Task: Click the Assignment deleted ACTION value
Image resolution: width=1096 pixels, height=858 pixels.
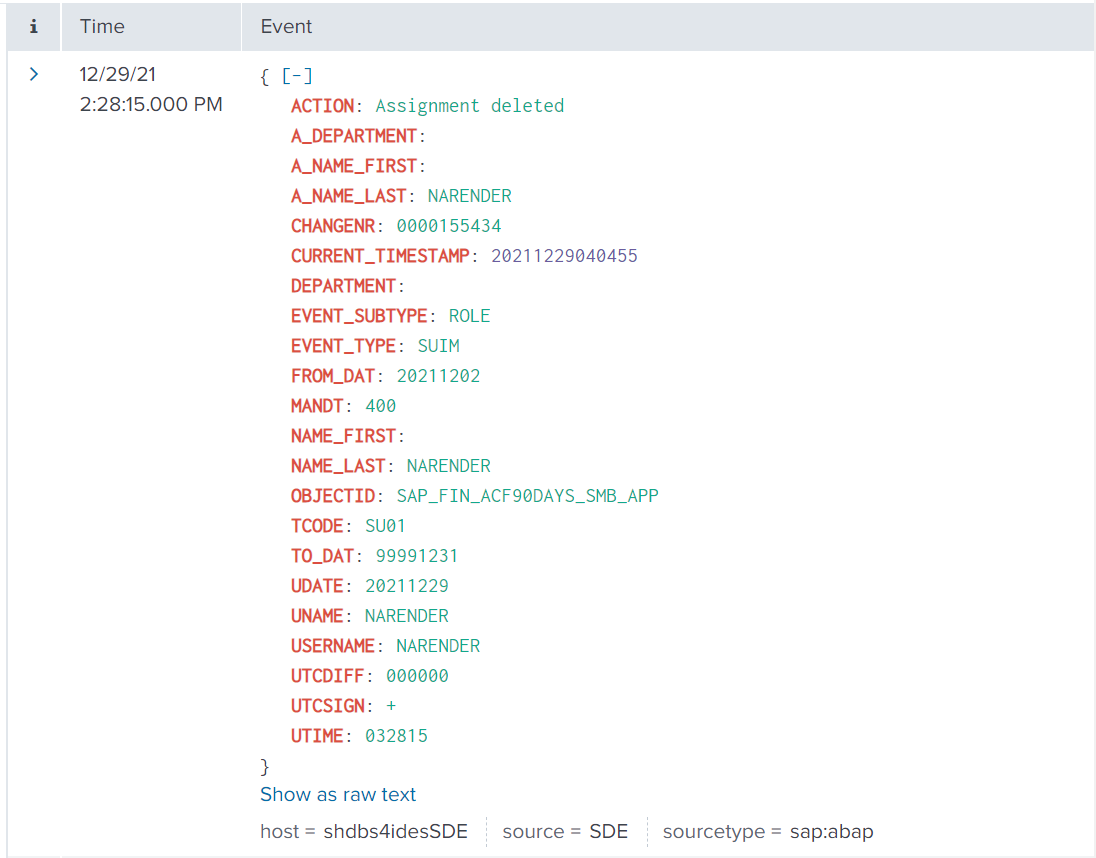Action: 469,106
